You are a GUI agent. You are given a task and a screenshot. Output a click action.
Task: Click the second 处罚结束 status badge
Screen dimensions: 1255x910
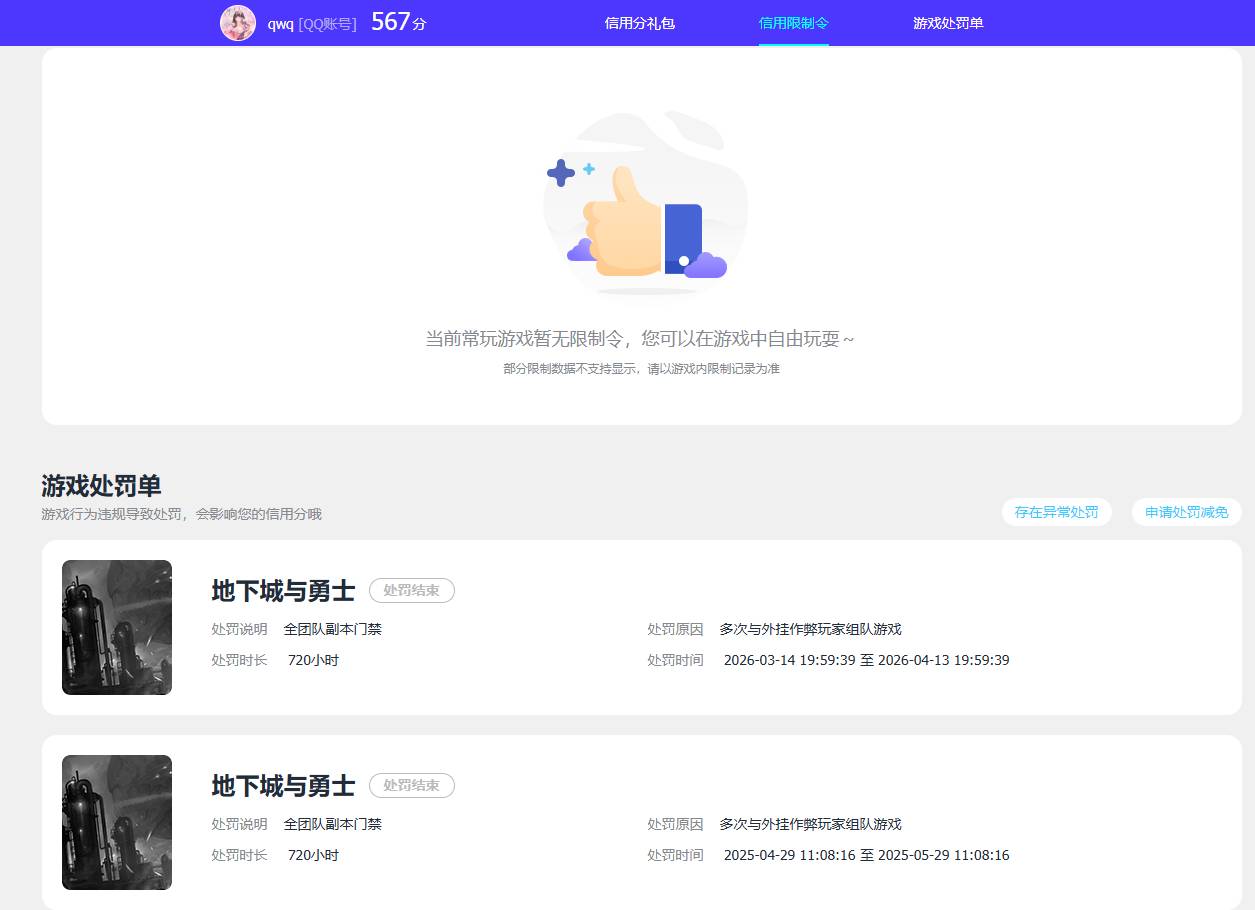[412, 785]
